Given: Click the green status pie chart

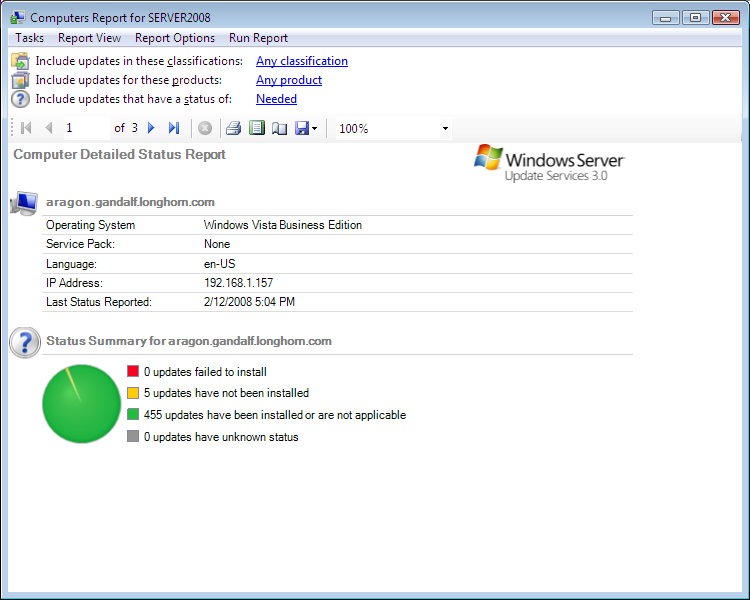Looking at the screenshot, I should pyautogui.click(x=81, y=404).
